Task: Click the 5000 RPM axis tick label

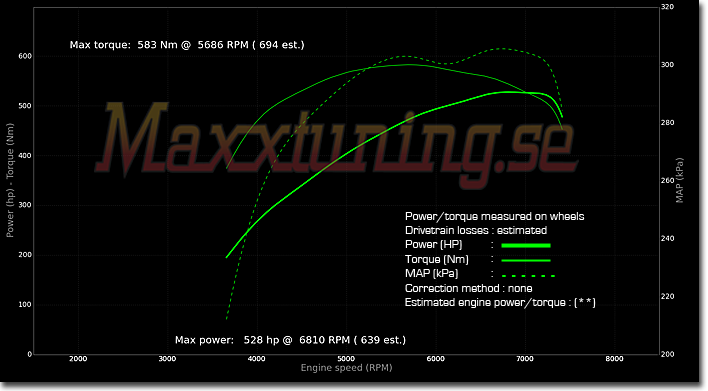Action: 346,359
